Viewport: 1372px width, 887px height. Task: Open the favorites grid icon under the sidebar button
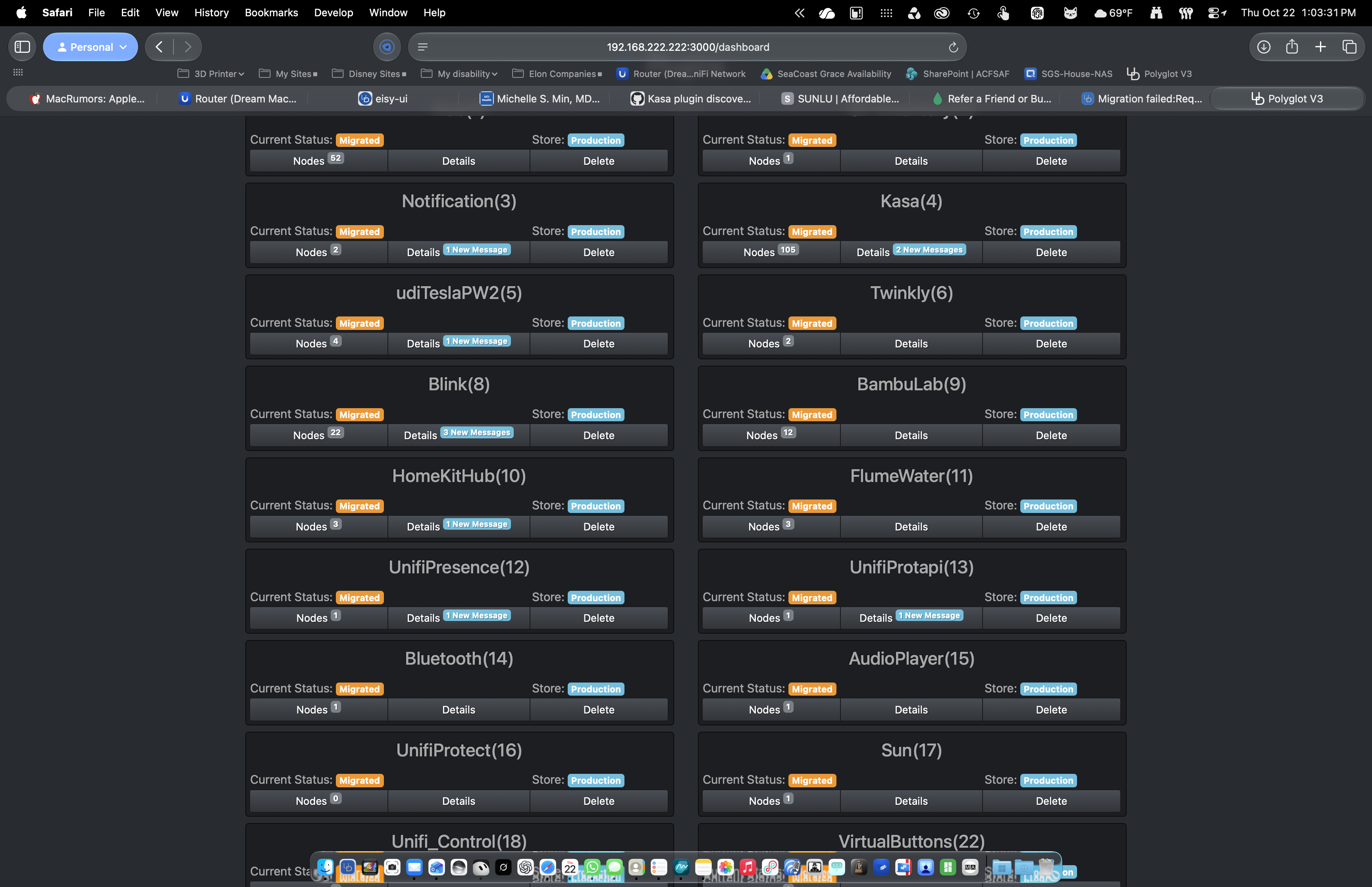point(18,73)
